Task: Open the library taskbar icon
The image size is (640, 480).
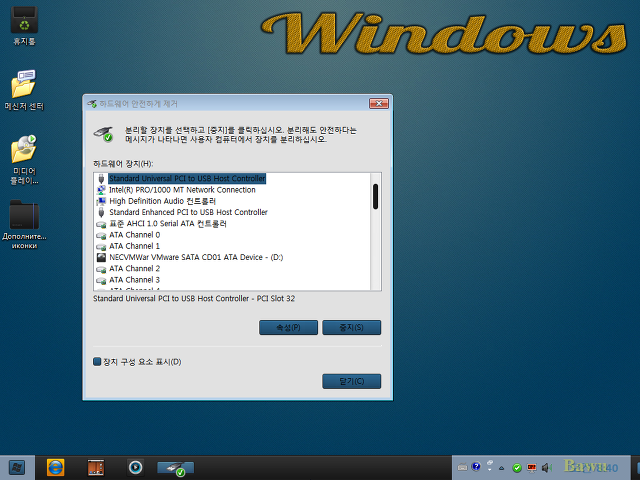Action: pos(96,468)
